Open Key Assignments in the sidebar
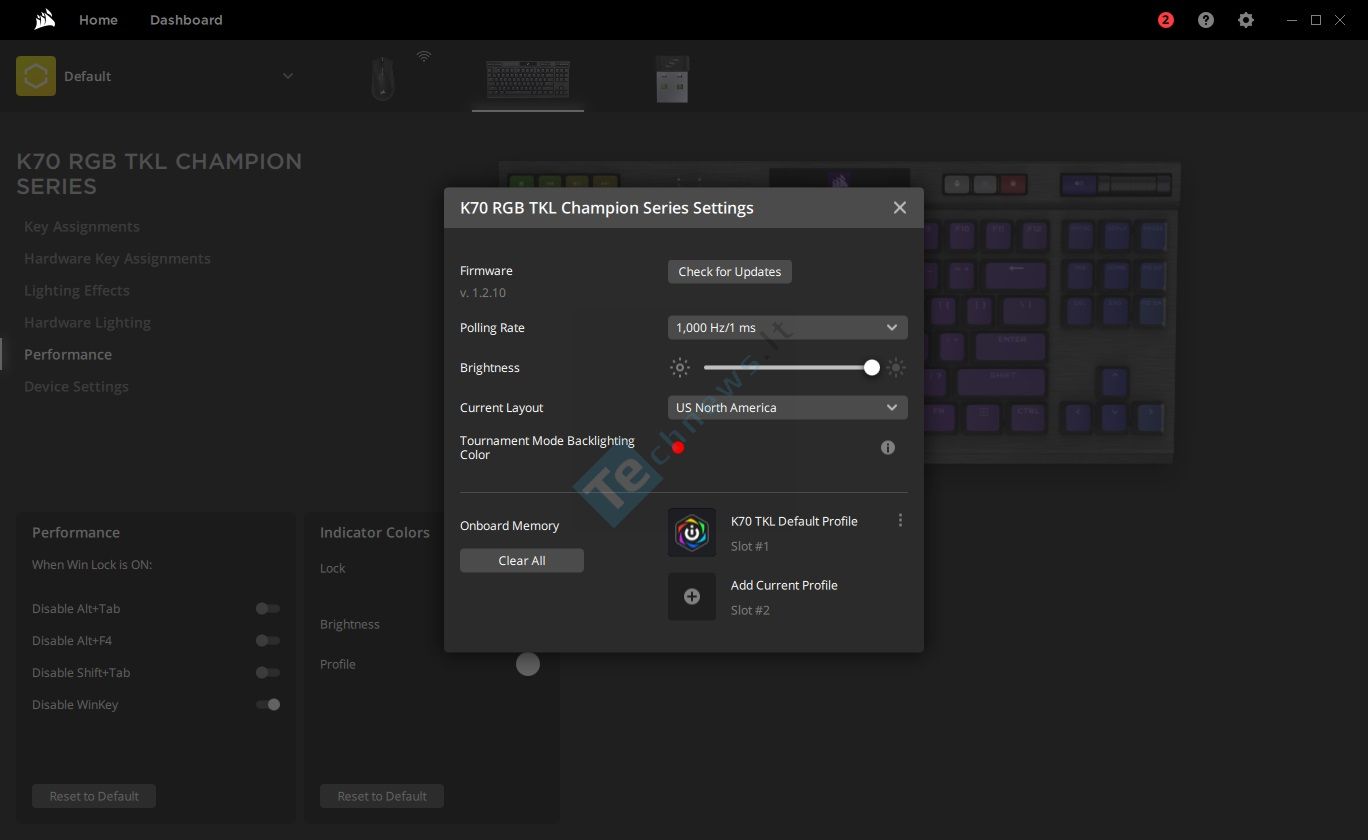 [82, 227]
